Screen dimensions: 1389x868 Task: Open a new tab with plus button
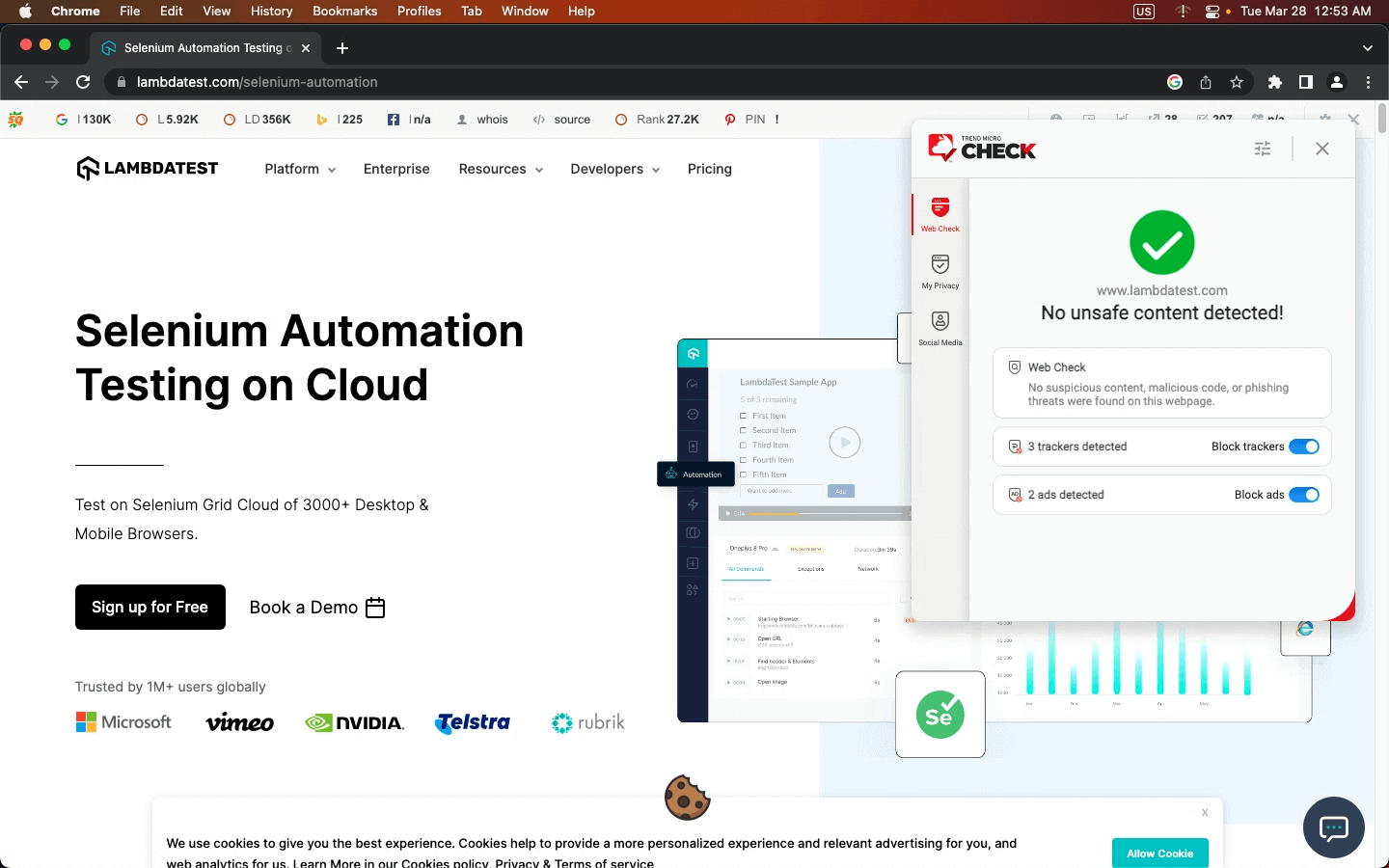pos(342,48)
